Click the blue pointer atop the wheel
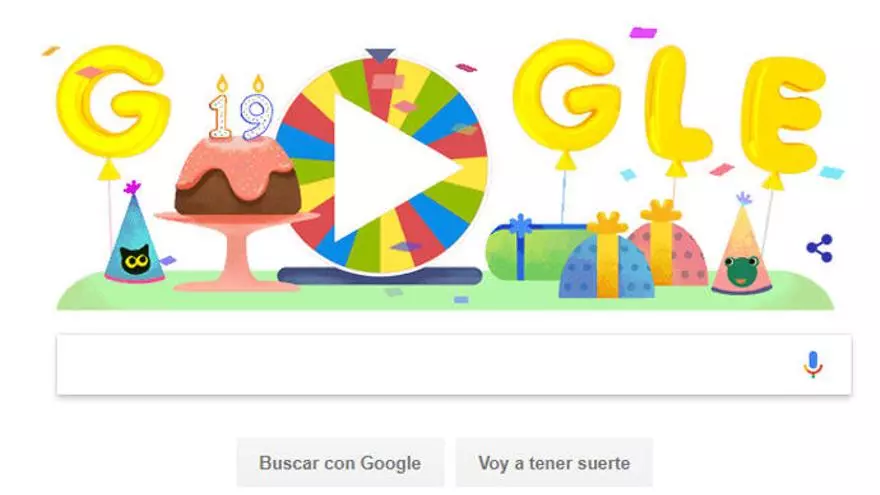 coord(380,55)
